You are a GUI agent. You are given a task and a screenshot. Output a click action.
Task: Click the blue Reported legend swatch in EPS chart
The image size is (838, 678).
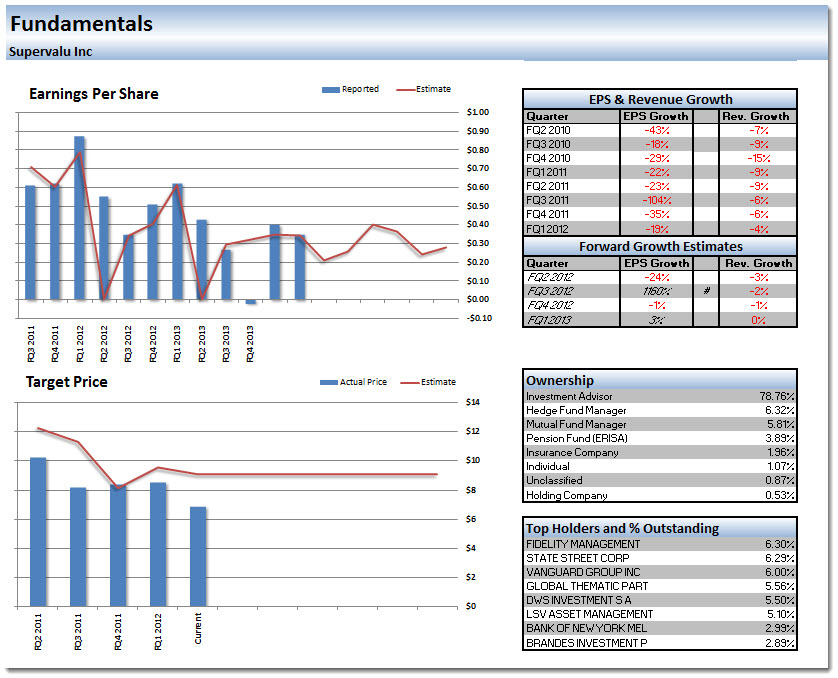pyautogui.click(x=330, y=90)
